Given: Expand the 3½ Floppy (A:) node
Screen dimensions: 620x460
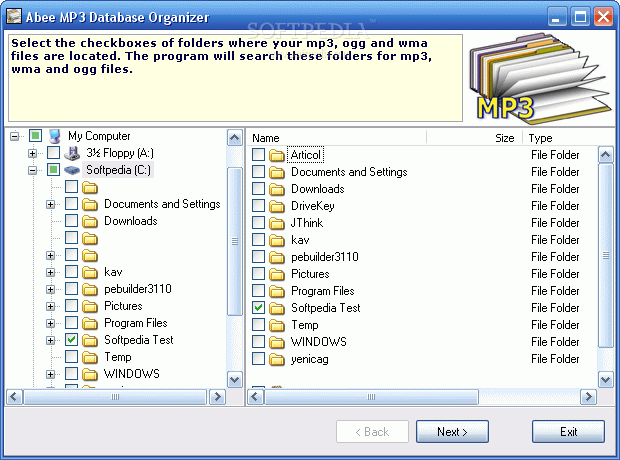Looking at the screenshot, I should (33, 153).
